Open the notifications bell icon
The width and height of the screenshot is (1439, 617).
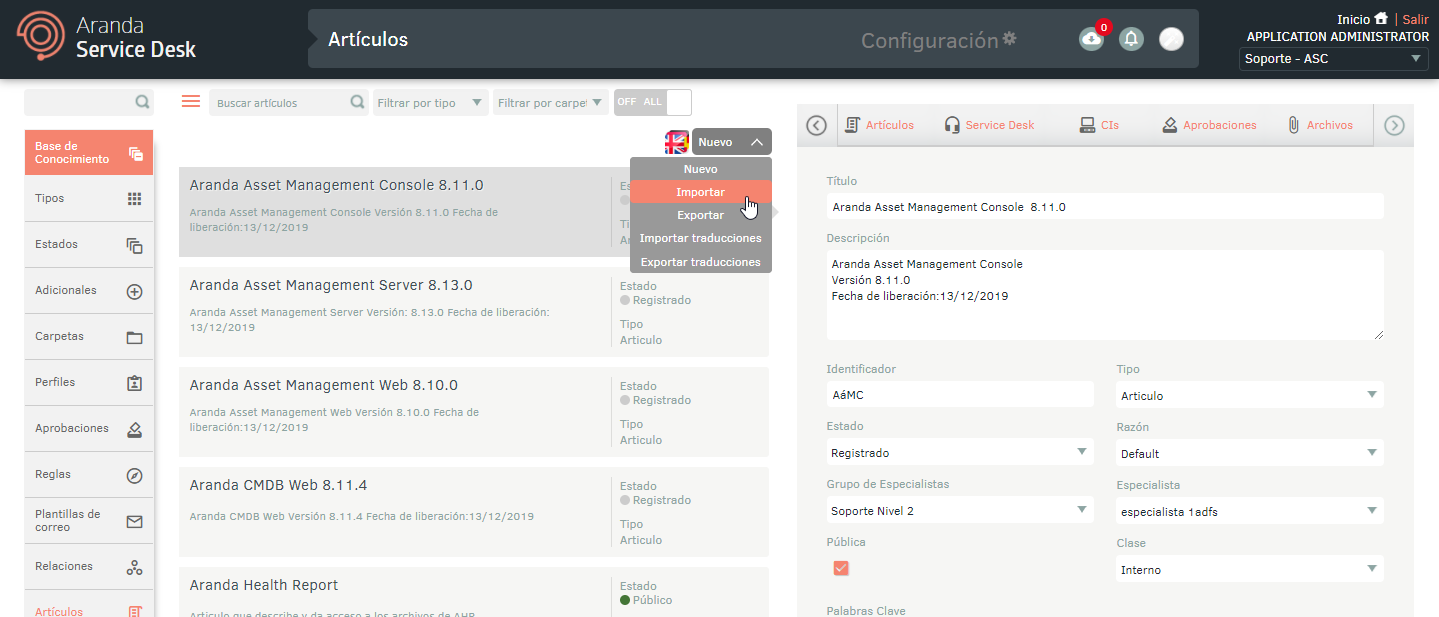1131,39
